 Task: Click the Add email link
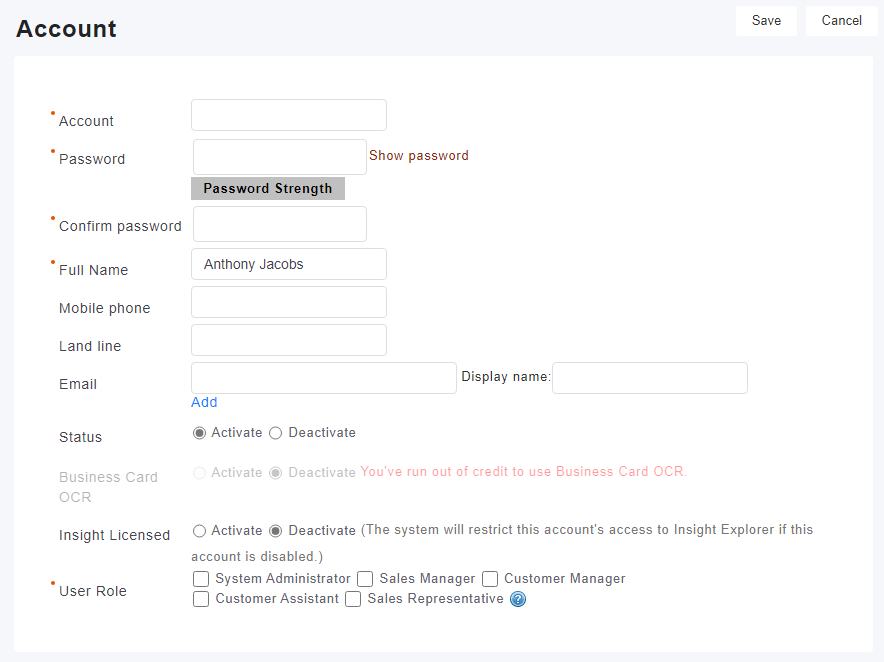point(204,402)
